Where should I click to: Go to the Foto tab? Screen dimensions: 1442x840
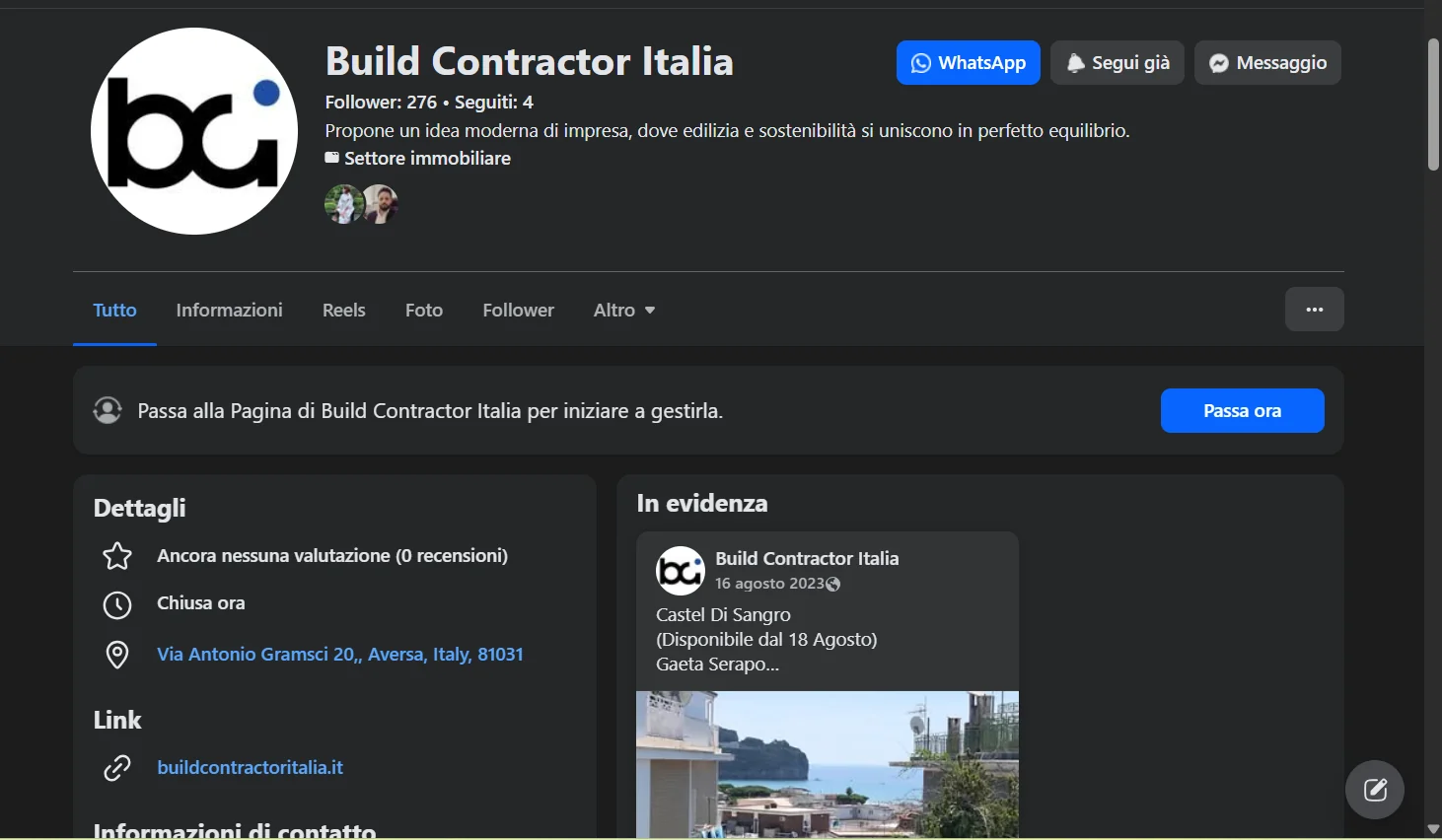point(424,310)
